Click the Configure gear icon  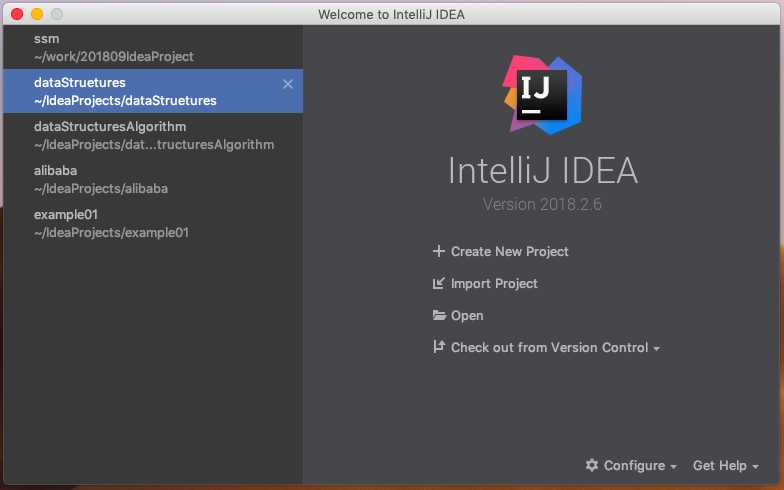click(x=592, y=466)
